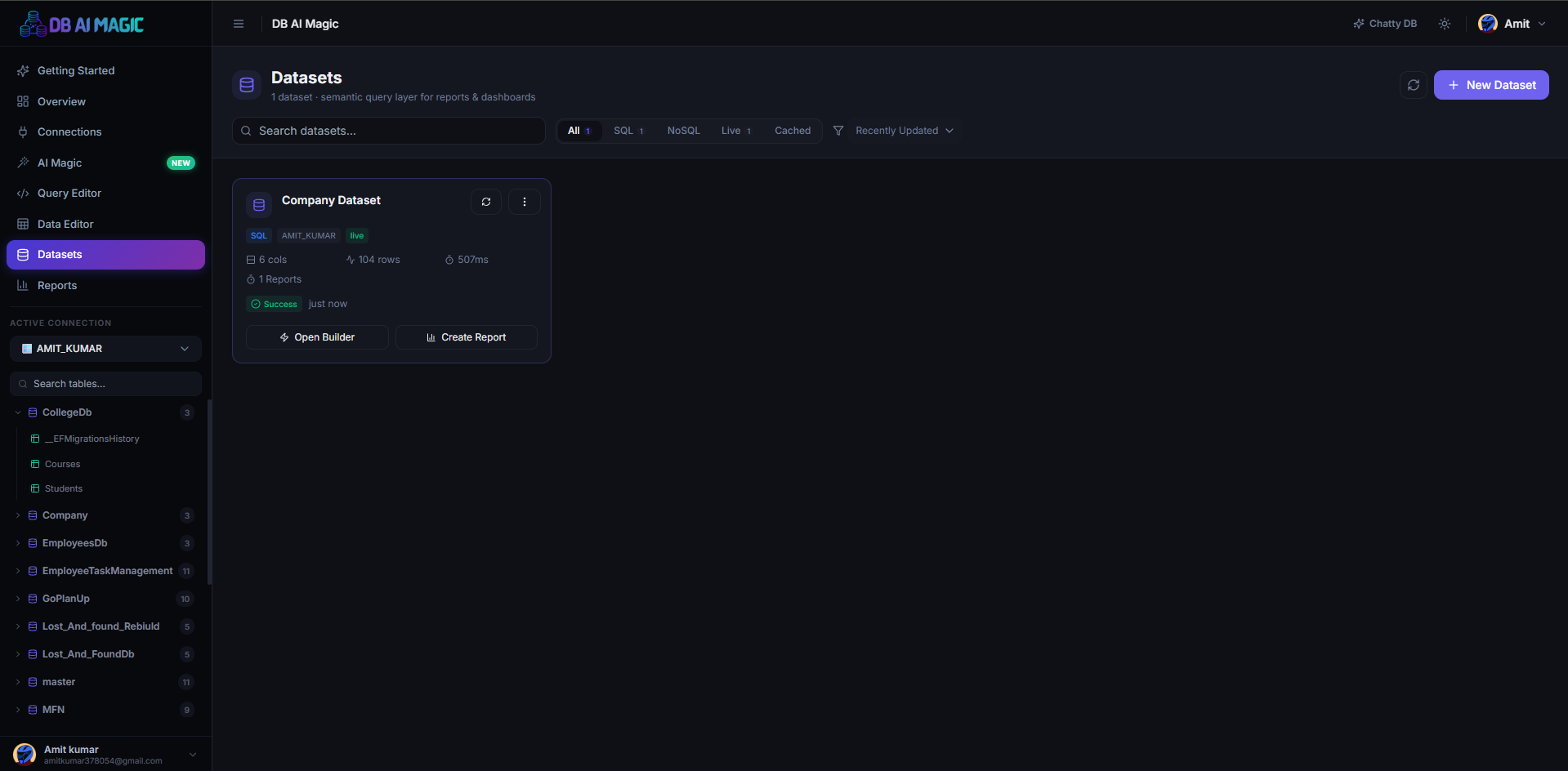Switch theme with the sun icon
This screenshot has height=771, width=1568.
pyautogui.click(x=1445, y=24)
